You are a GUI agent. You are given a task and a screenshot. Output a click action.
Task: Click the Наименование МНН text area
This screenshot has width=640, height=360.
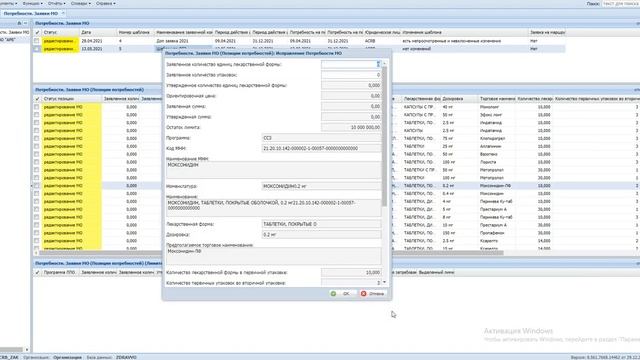pyautogui.click(x=273, y=170)
